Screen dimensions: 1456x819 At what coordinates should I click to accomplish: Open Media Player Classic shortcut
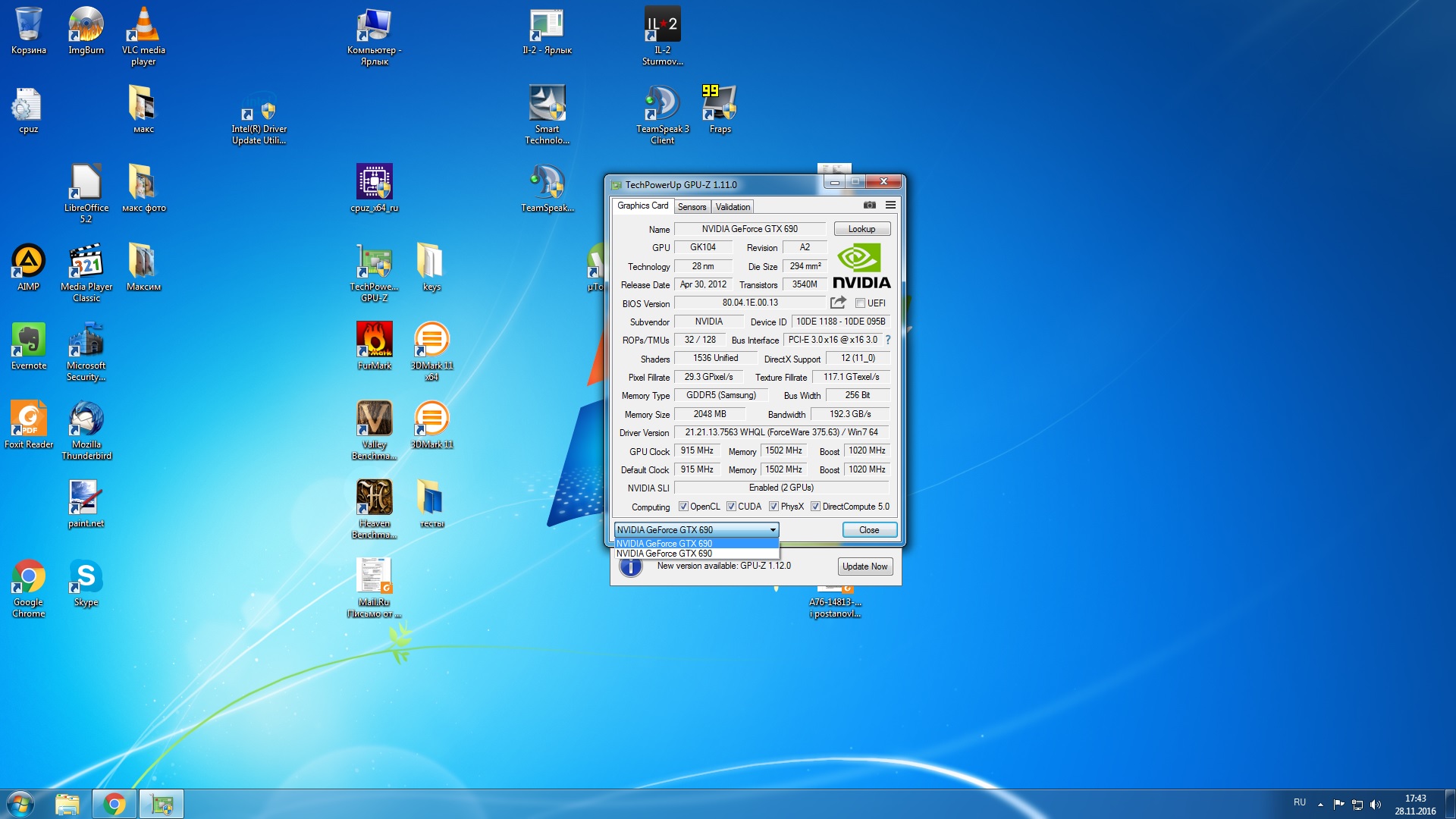(x=86, y=273)
